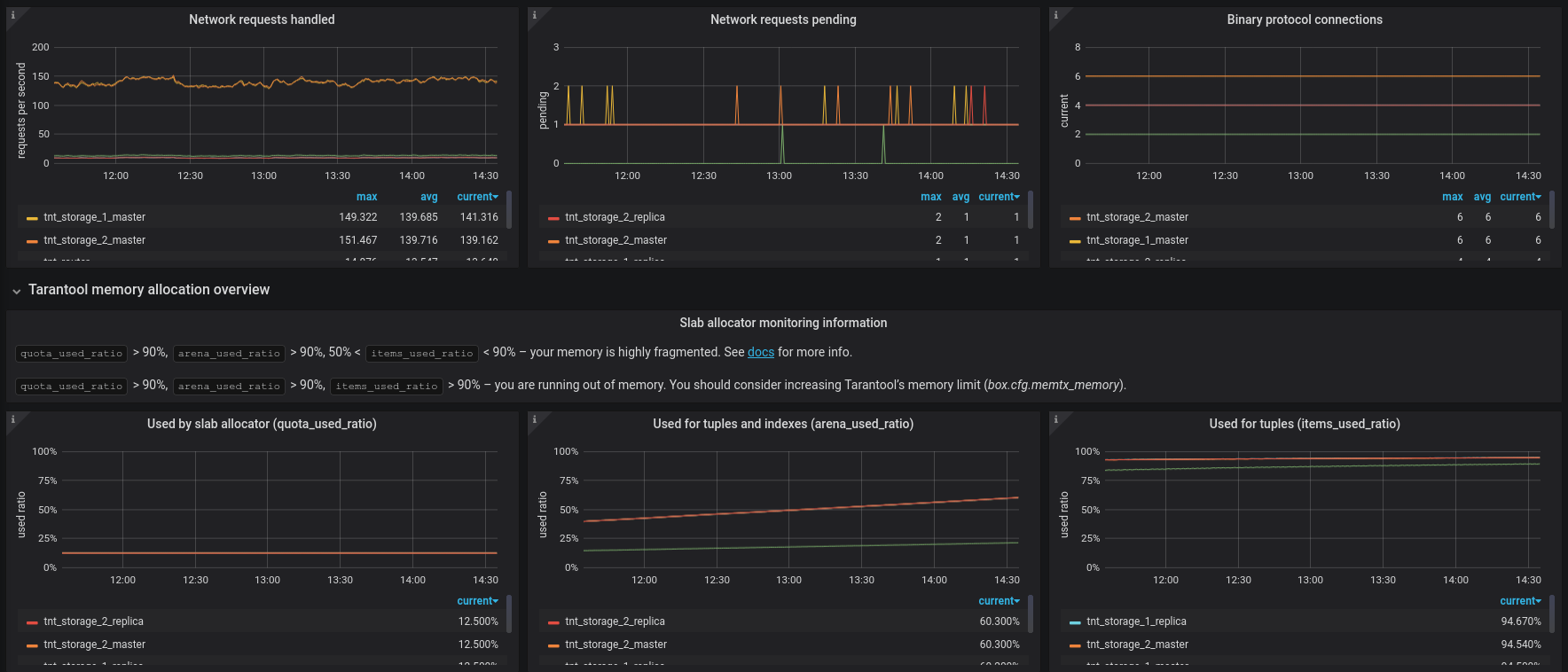Open the docs link in slab allocator info
The width and height of the screenshot is (1568, 672).
pyautogui.click(x=761, y=352)
